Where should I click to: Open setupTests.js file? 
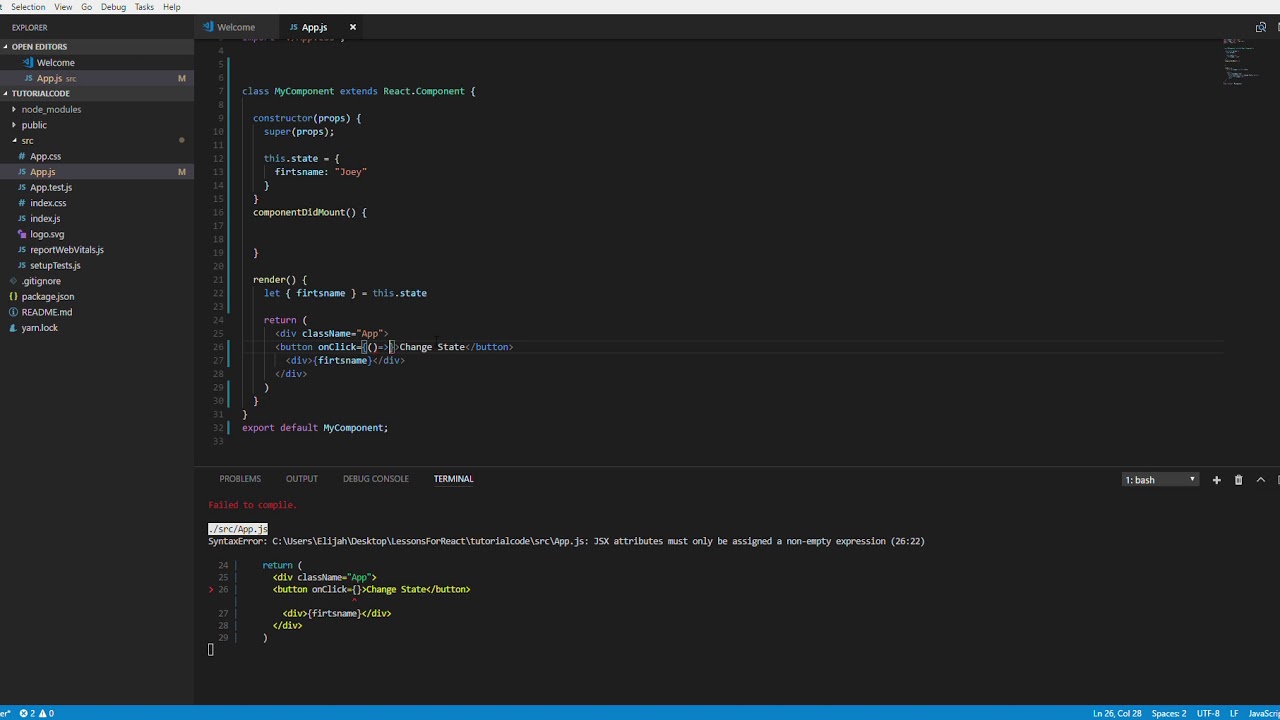coord(55,265)
